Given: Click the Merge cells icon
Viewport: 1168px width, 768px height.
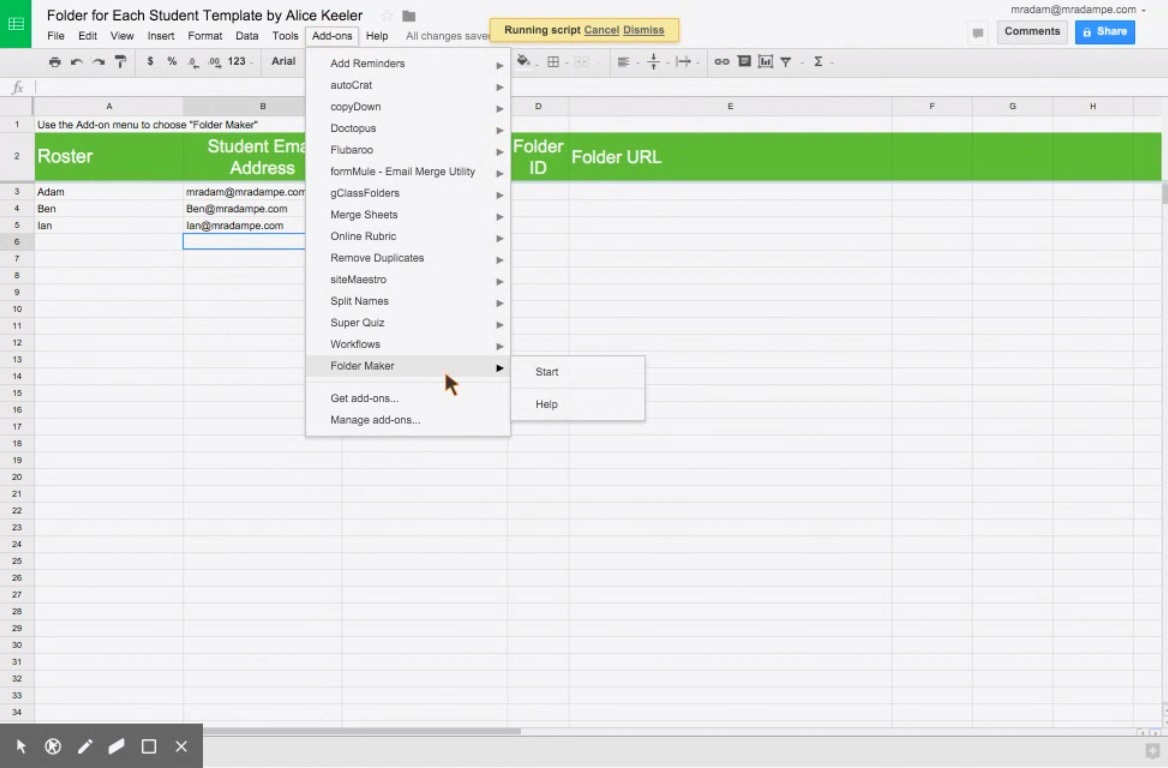Looking at the screenshot, I should [x=582, y=62].
